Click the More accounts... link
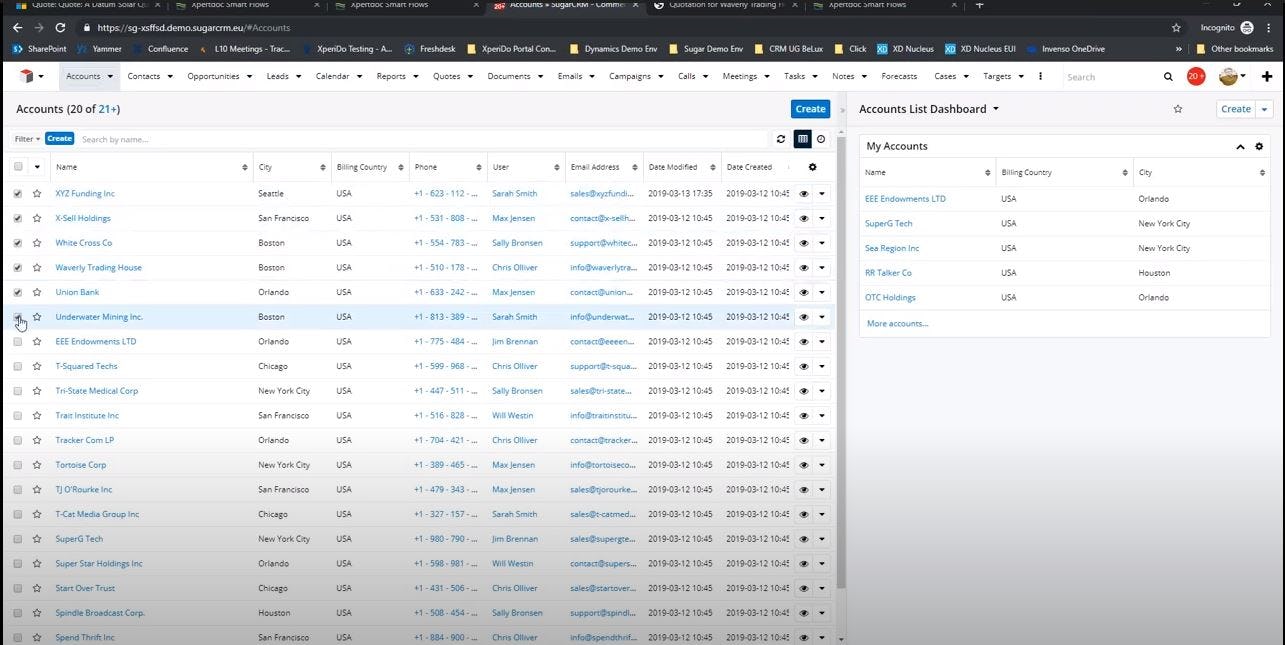The width and height of the screenshot is (1285, 645). [x=897, y=323]
